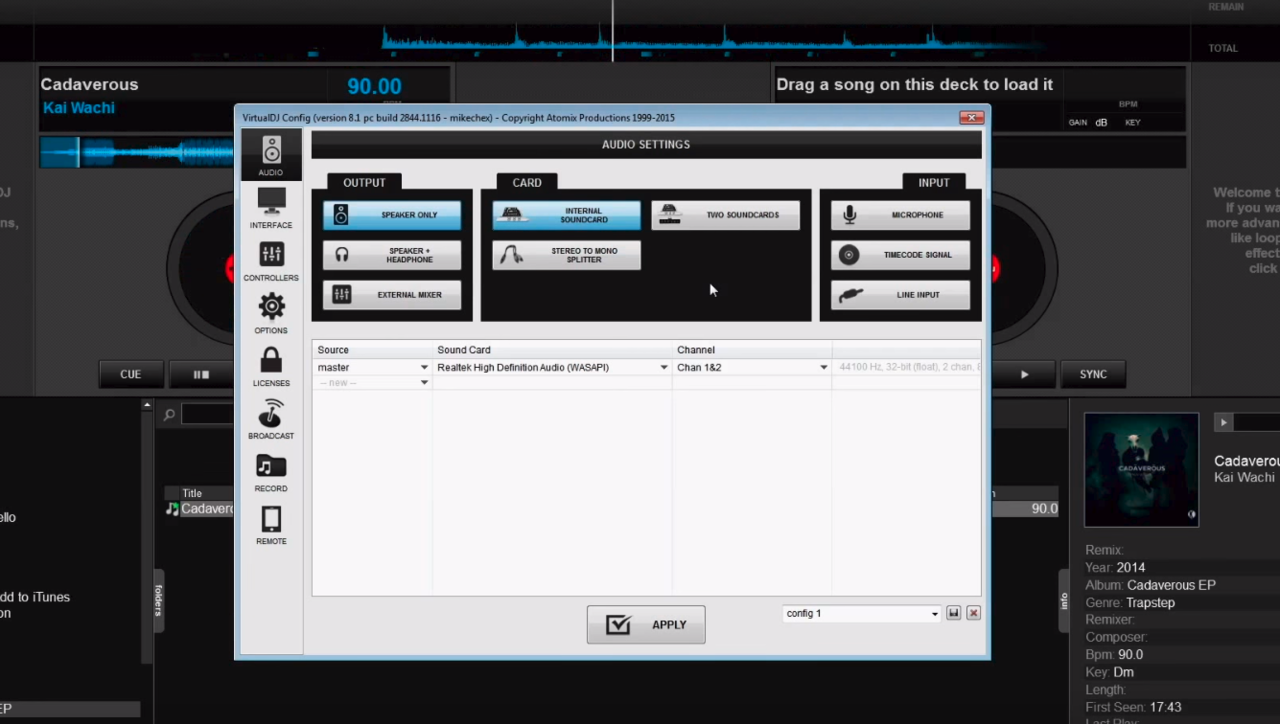Open the Interface settings section

click(271, 208)
